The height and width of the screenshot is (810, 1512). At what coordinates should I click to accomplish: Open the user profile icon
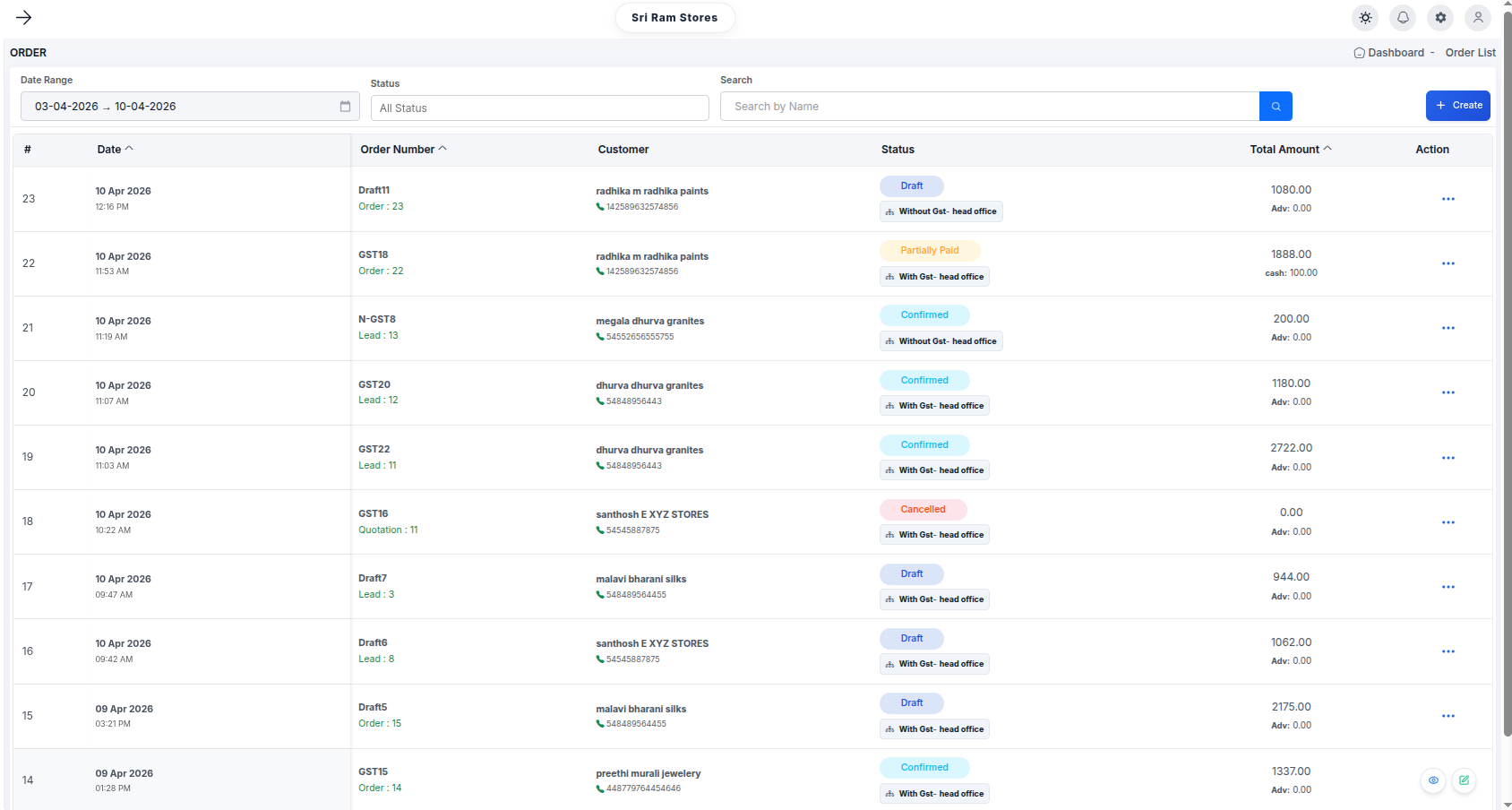pos(1478,18)
